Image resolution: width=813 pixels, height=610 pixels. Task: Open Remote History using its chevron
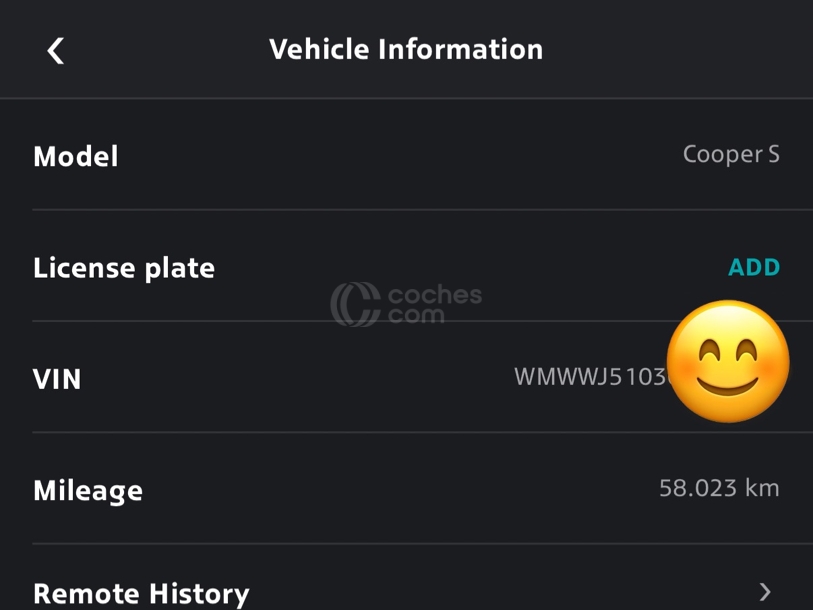click(765, 592)
